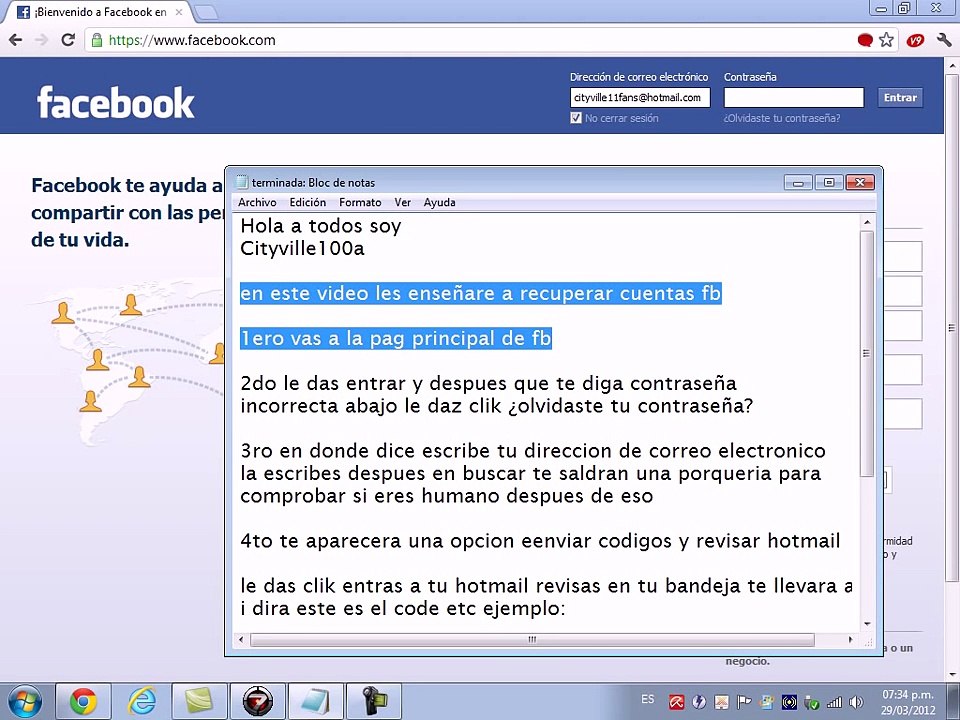Click ¿Olvidaste tu contraseña? link
The width and height of the screenshot is (960, 720).
coord(782,118)
